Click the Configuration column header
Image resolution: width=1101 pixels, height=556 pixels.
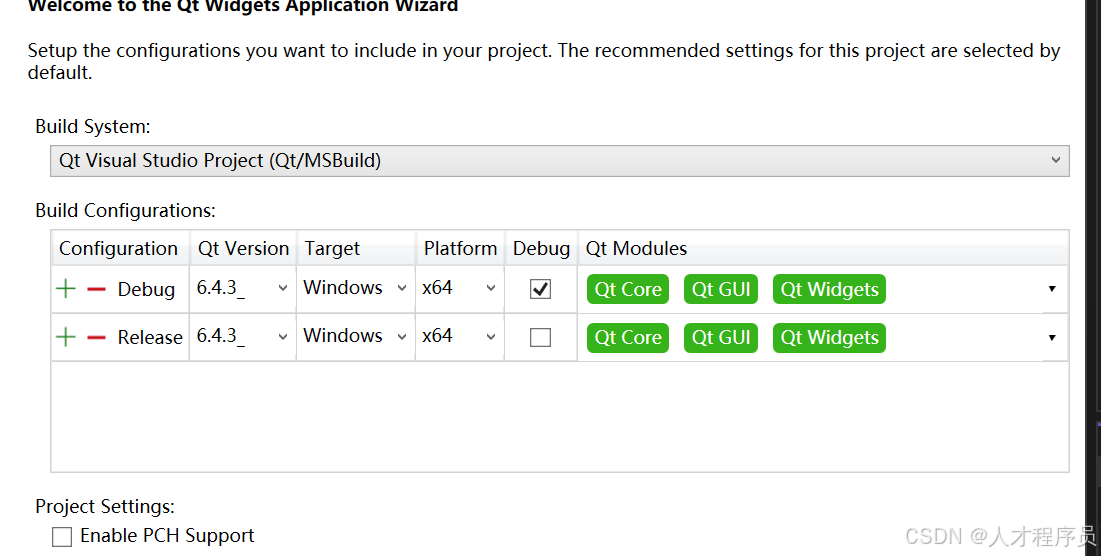[x=118, y=249]
